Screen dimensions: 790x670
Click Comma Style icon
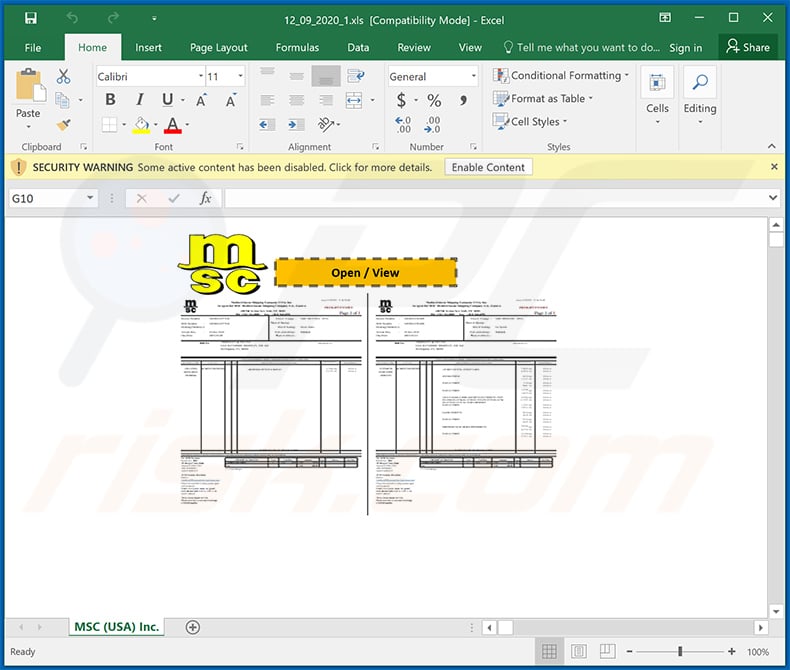pos(463,100)
